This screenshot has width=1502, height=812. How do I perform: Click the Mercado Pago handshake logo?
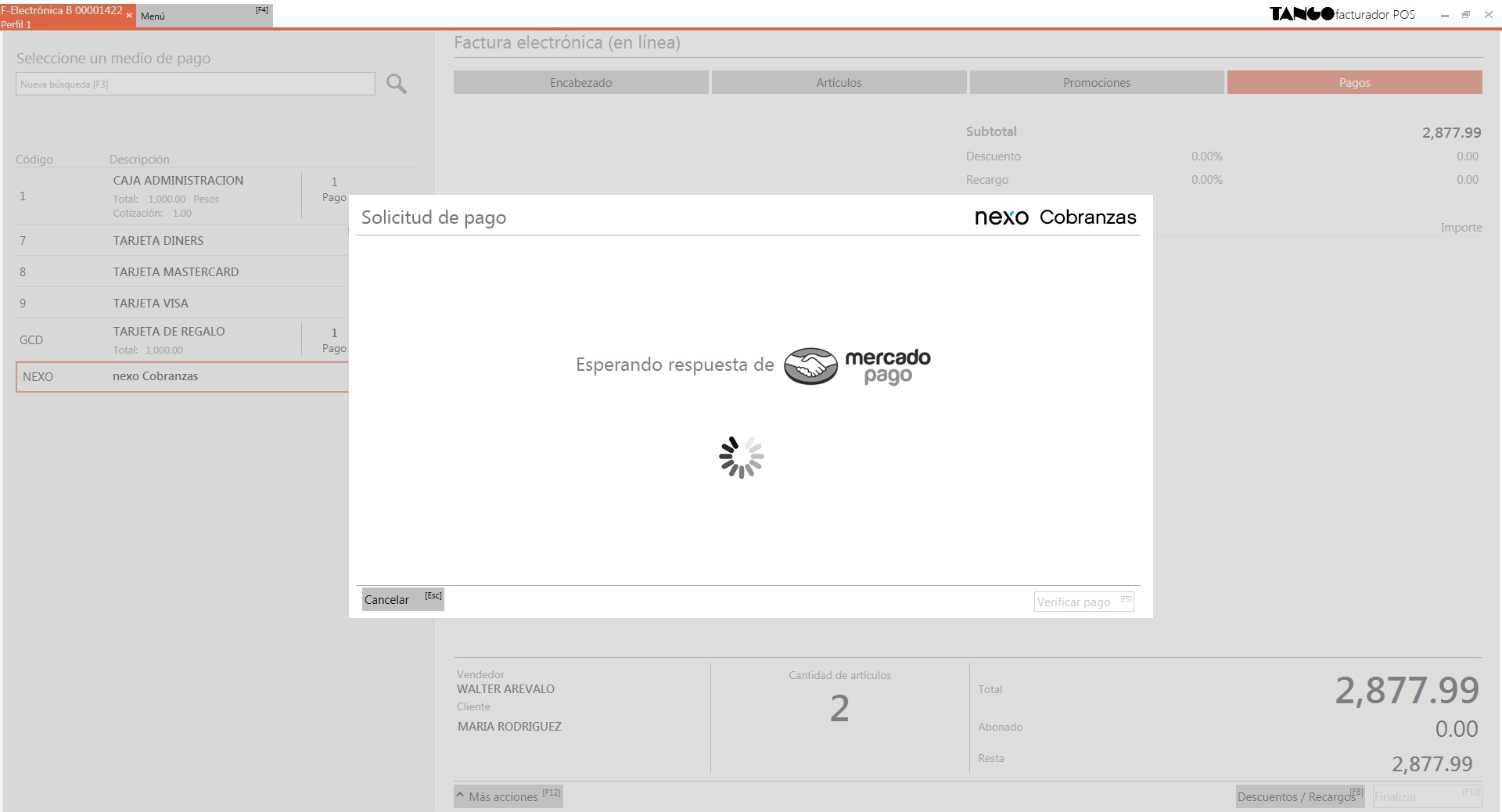tap(810, 366)
